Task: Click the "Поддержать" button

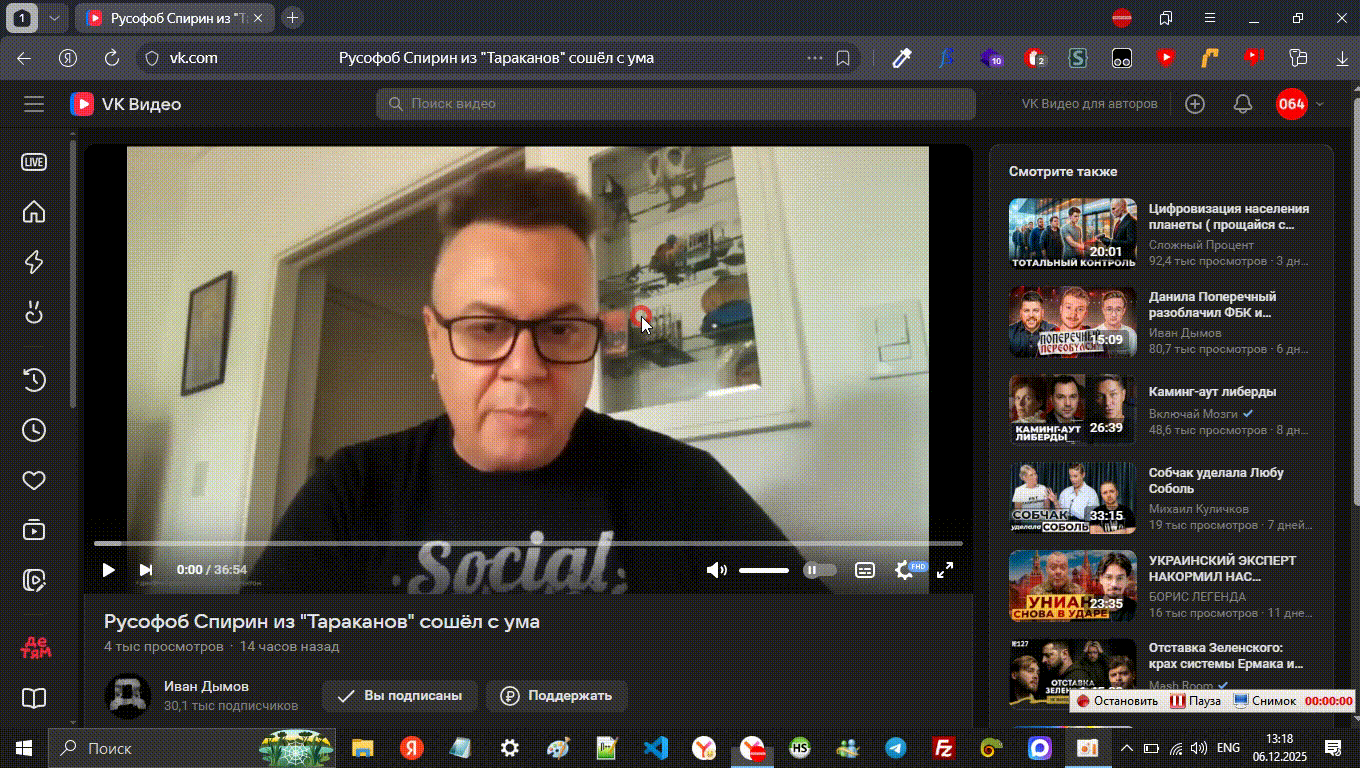Action: [556, 696]
